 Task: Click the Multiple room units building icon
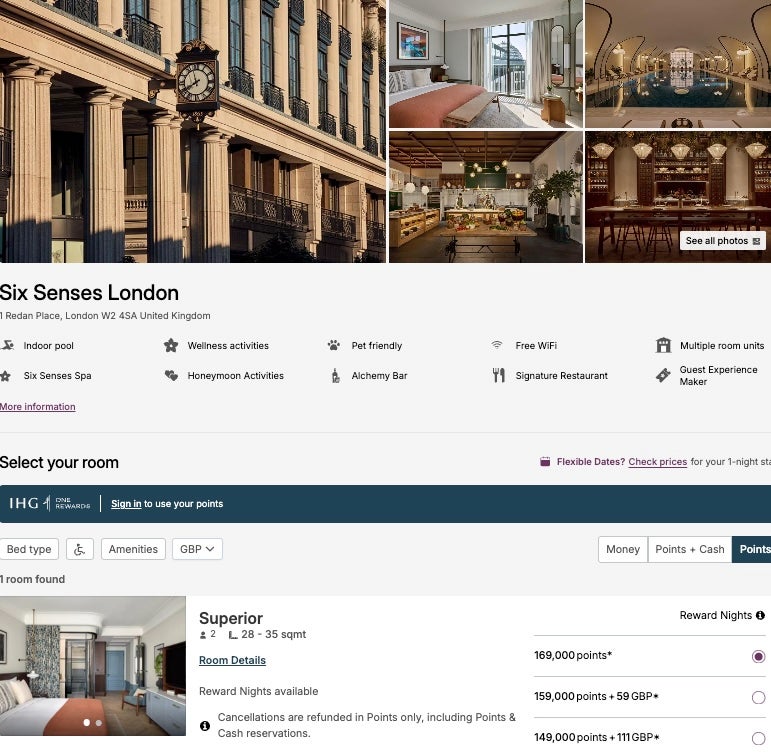click(663, 345)
